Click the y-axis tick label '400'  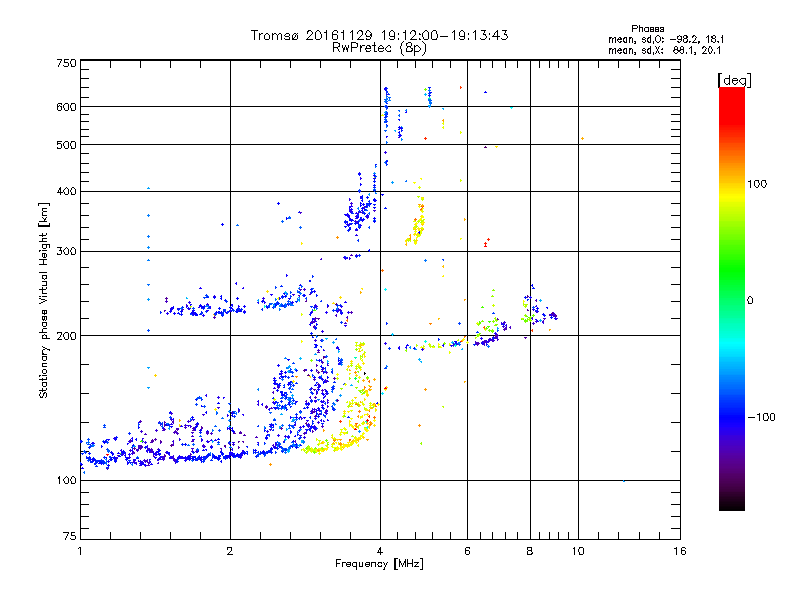[66, 192]
